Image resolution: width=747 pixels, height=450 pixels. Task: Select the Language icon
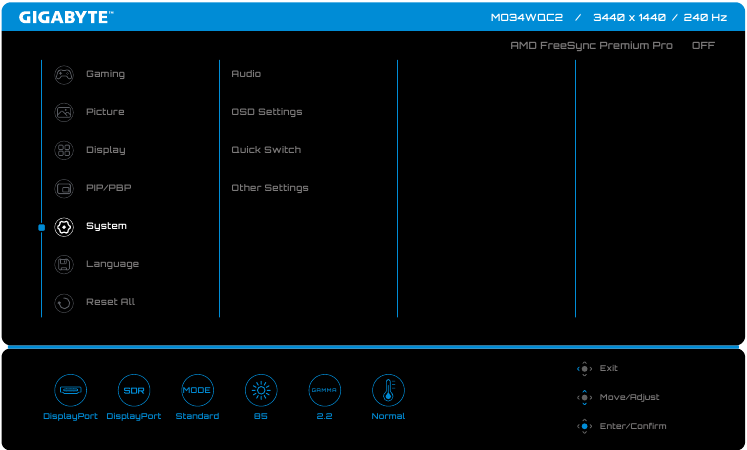(64, 264)
